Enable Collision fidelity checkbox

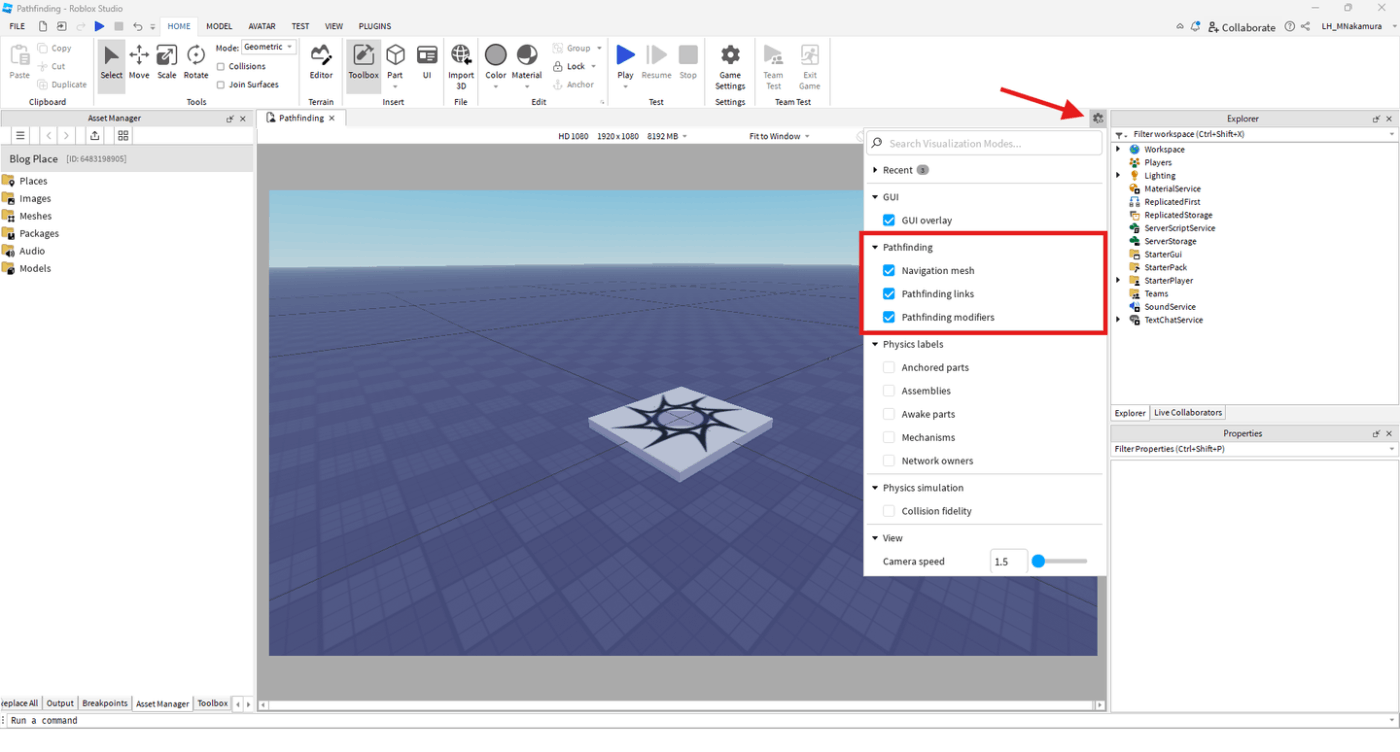pyautogui.click(x=889, y=511)
